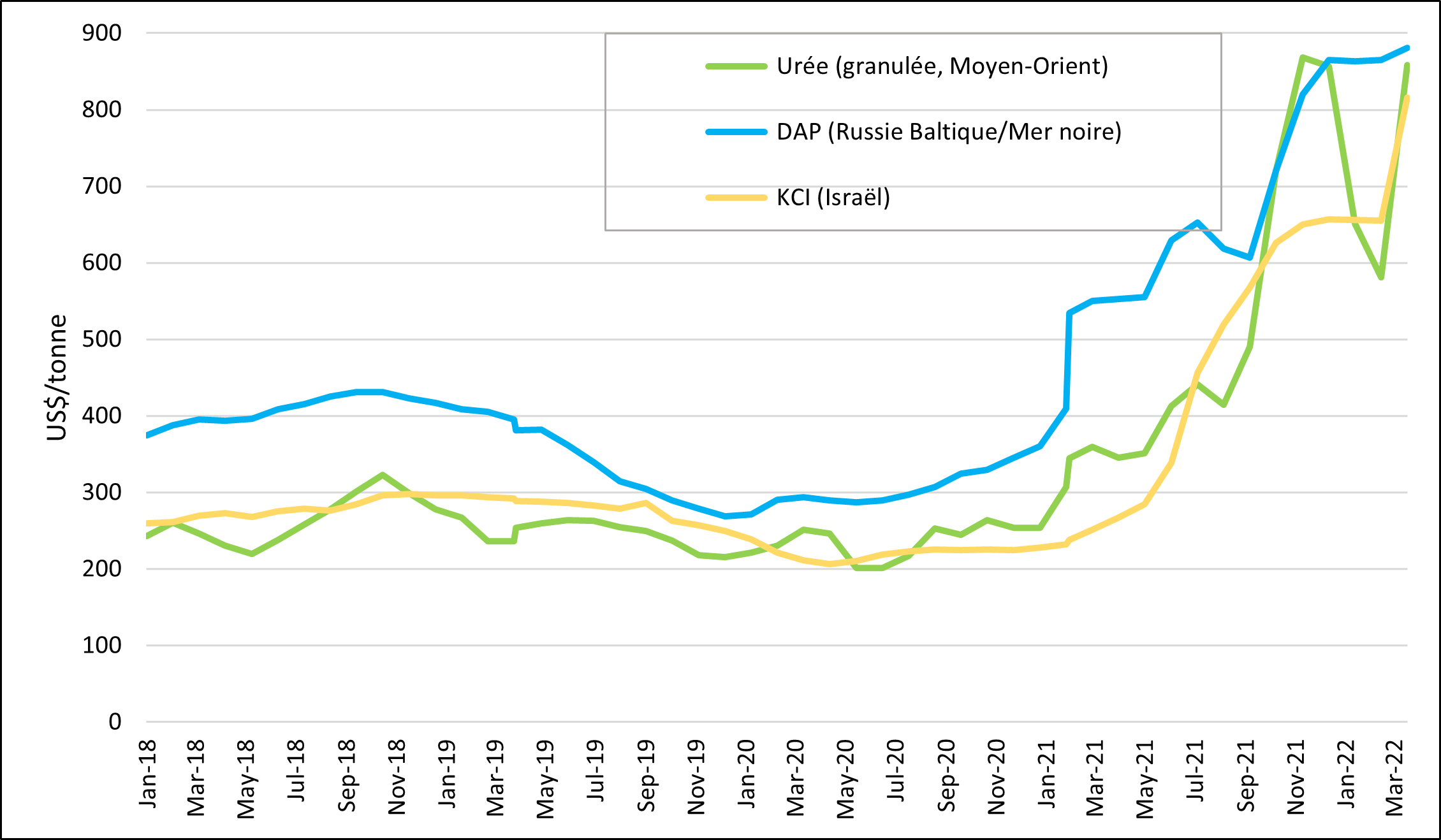Click the blue DAP legend line swatch

coord(736,132)
